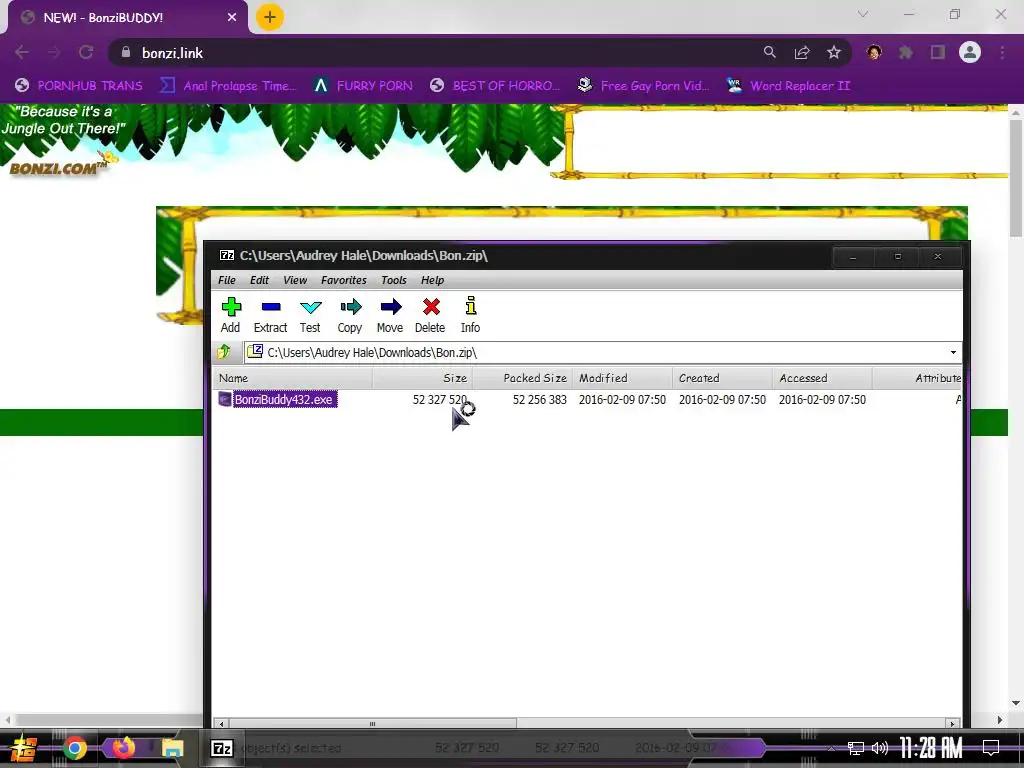
Task: Open the Help menu
Action: (432, 280)
